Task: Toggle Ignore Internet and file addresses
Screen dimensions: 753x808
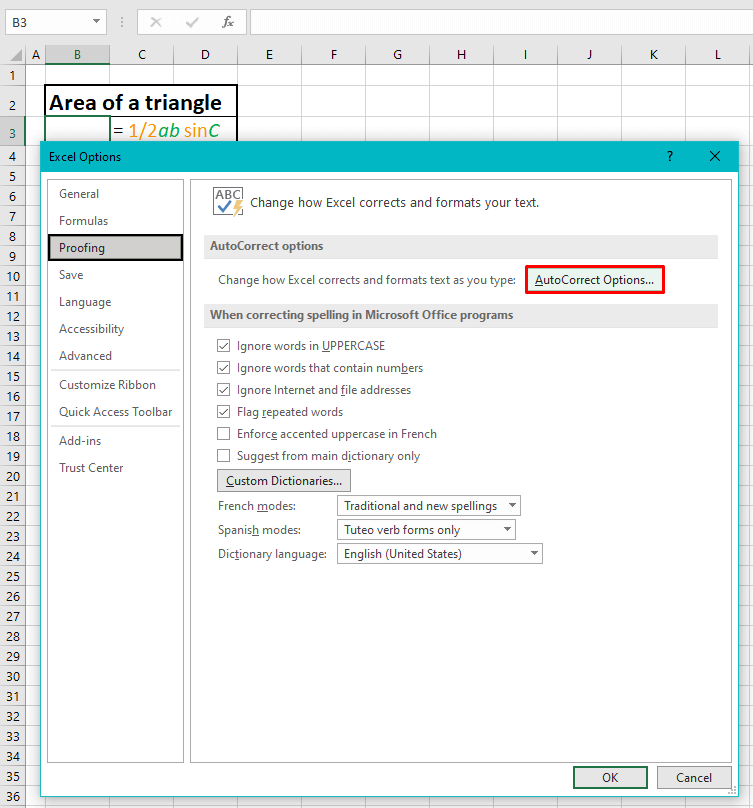Action: pos(223,390)
